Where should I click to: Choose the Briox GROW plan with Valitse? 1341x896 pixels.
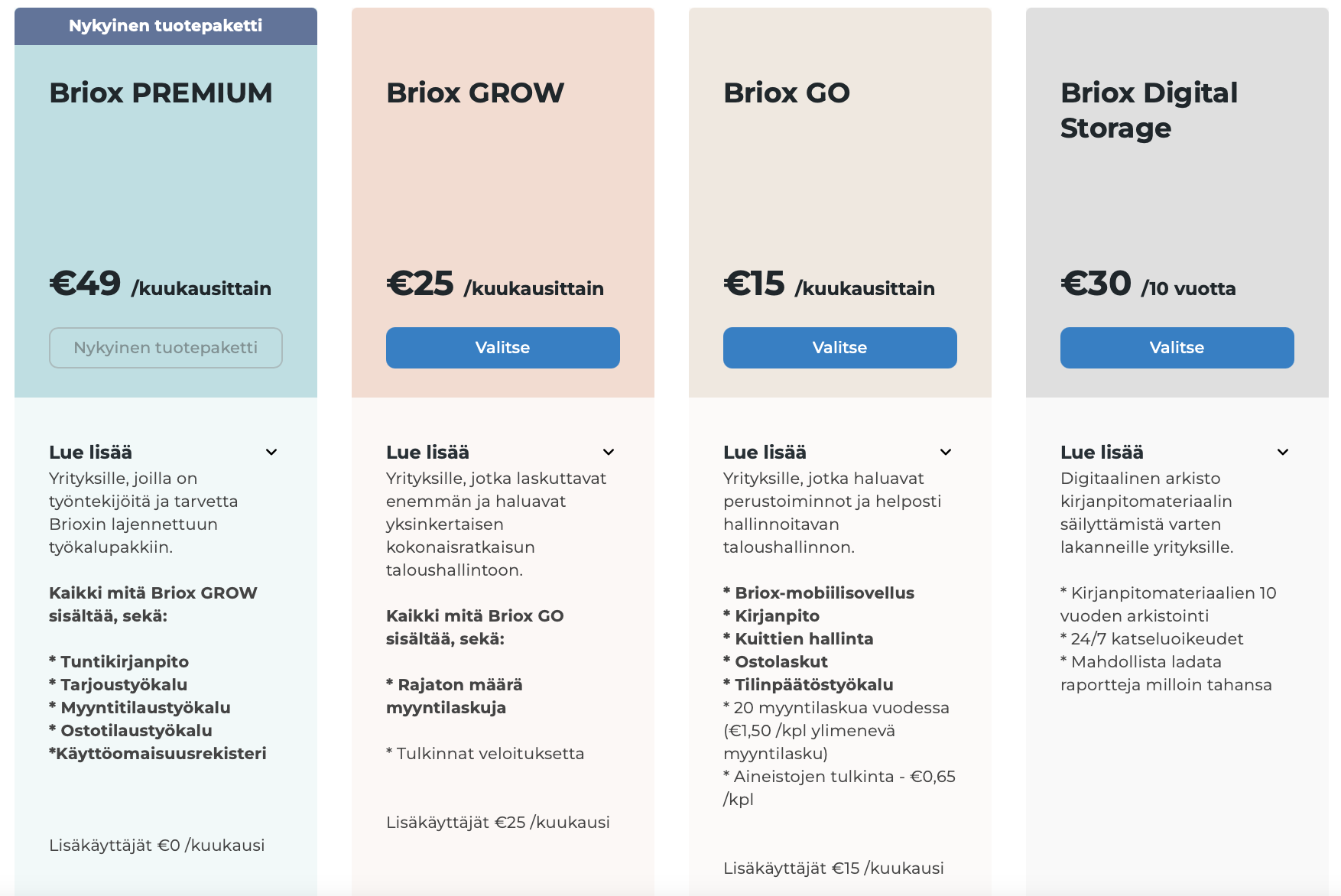click(502, 348)
